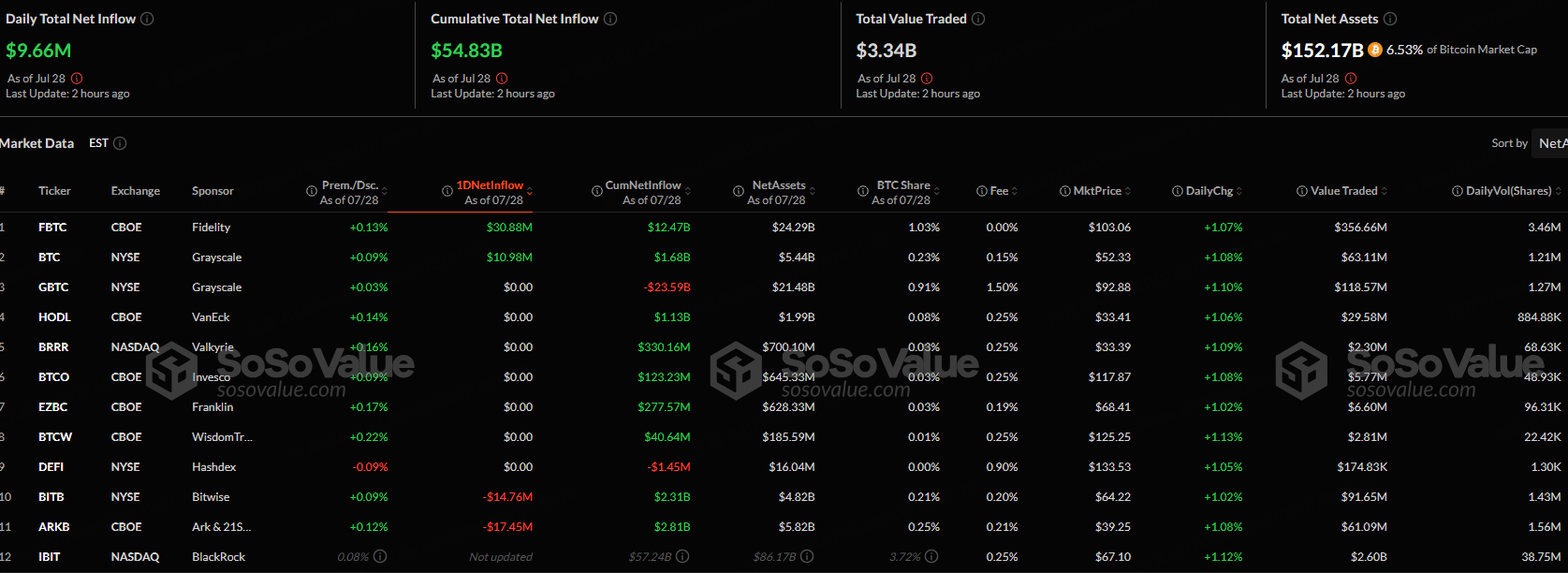Open info icon on BTC Share column header
This screenshot has width=1568, height=573.
click(863, 191)
